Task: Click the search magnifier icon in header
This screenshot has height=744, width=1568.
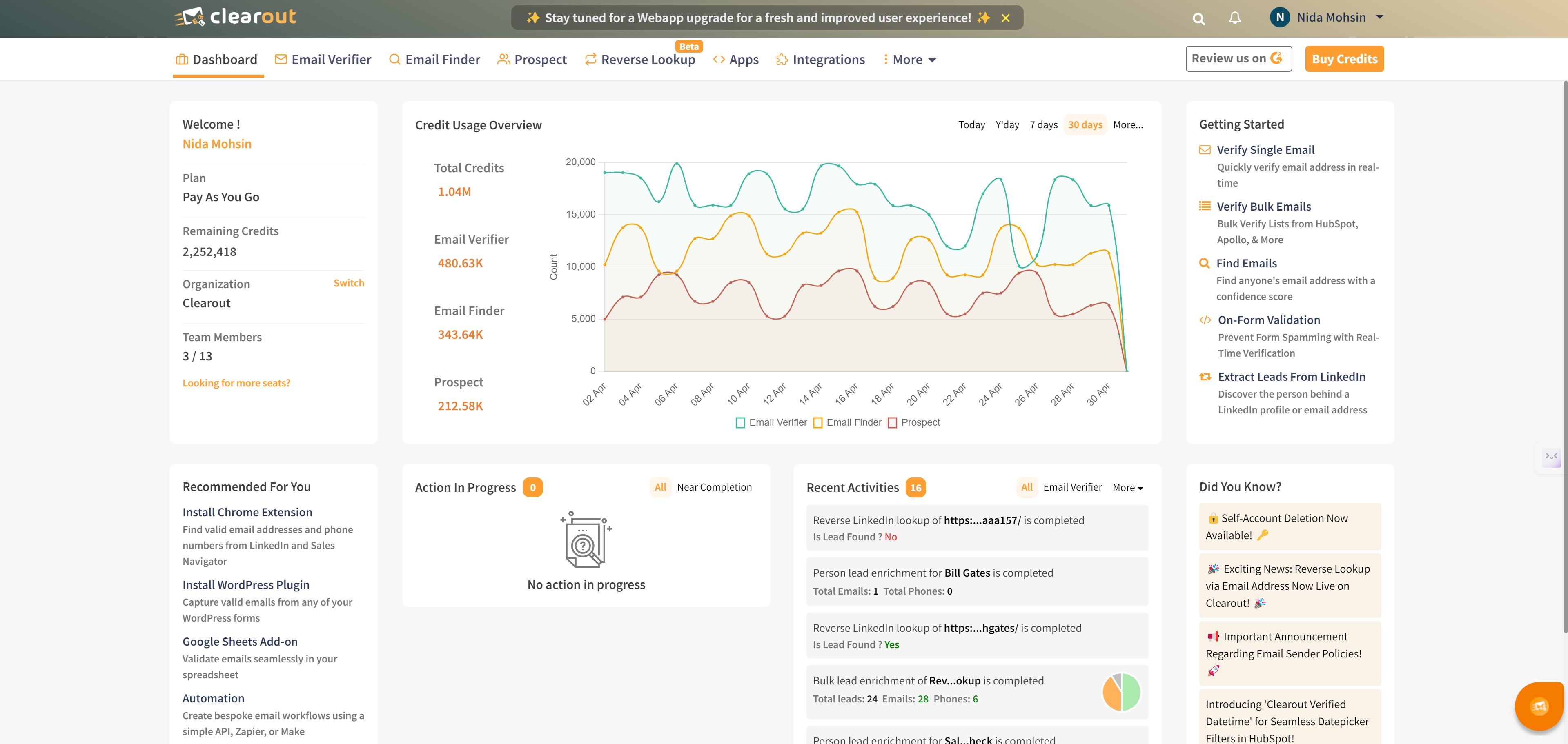Action: tap(1198, 19)
